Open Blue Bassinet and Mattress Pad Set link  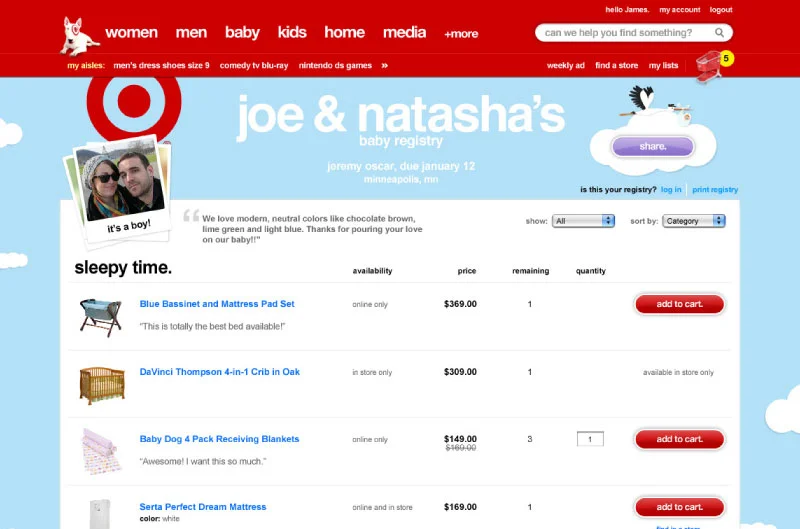[217, 304]
